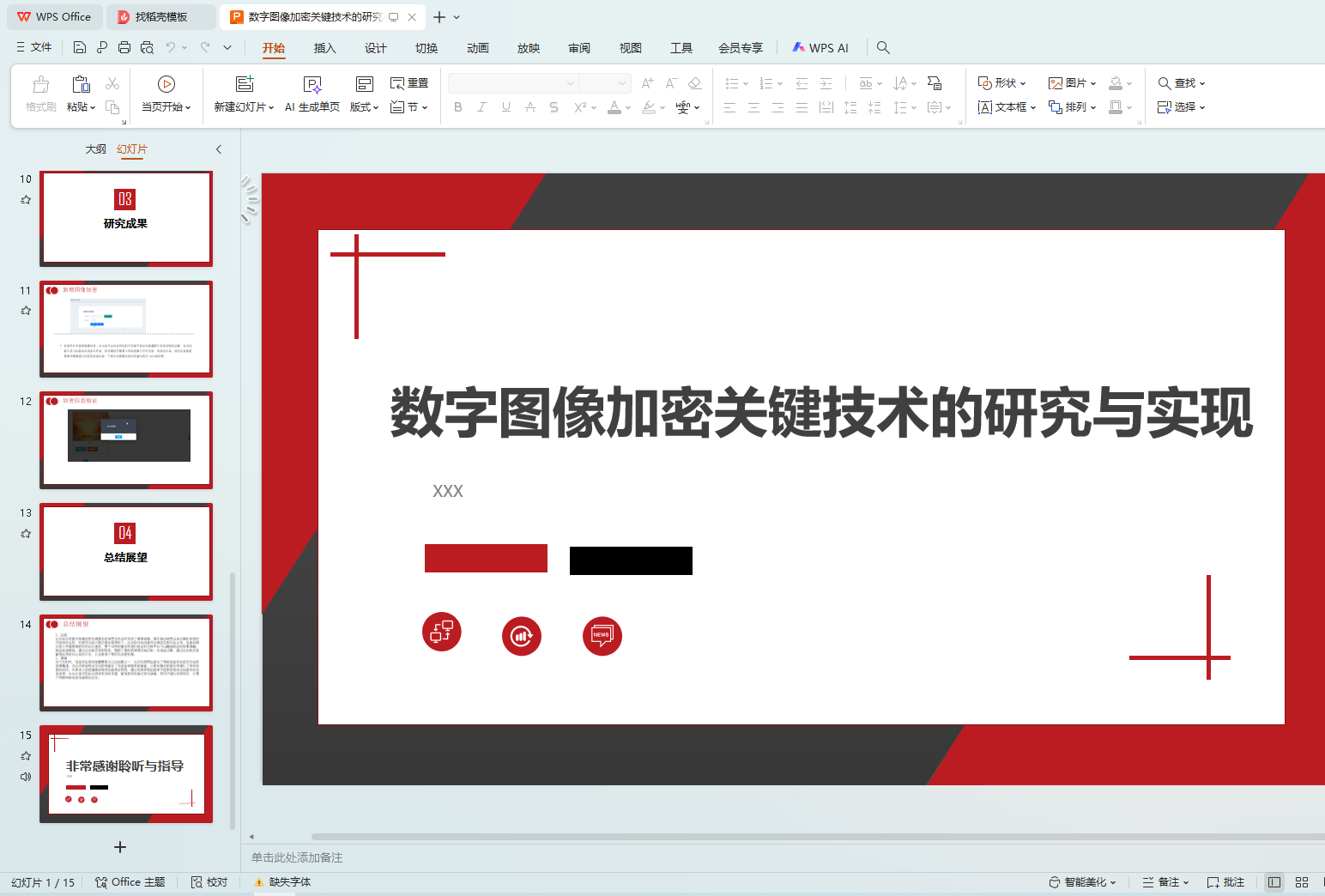Add a new slide with plus button
Screen dimensions: 1325x896
tap(120, 847)
